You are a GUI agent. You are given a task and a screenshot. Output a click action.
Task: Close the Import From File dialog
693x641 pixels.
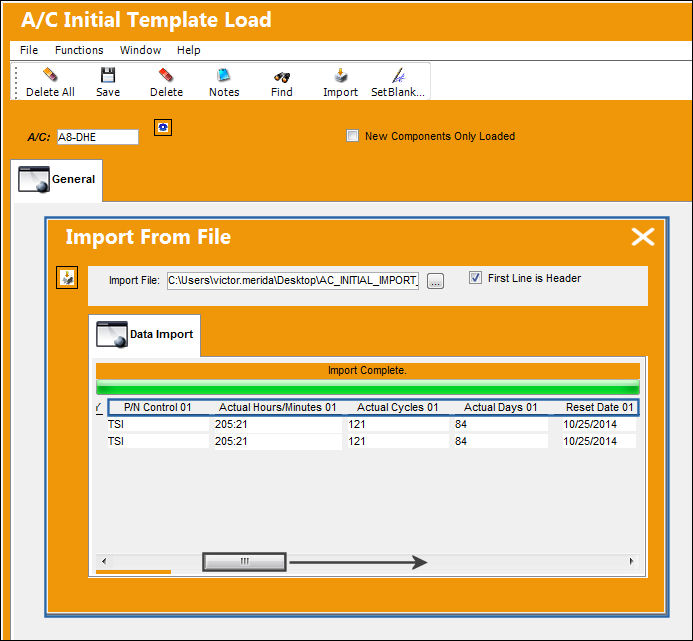click(x=643, y=237)
